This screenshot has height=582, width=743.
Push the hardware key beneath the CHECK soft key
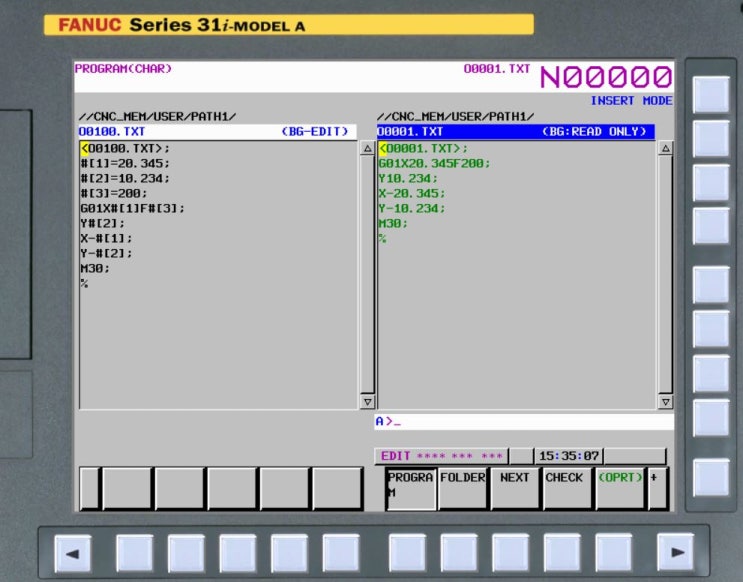[x=562, y=552]
